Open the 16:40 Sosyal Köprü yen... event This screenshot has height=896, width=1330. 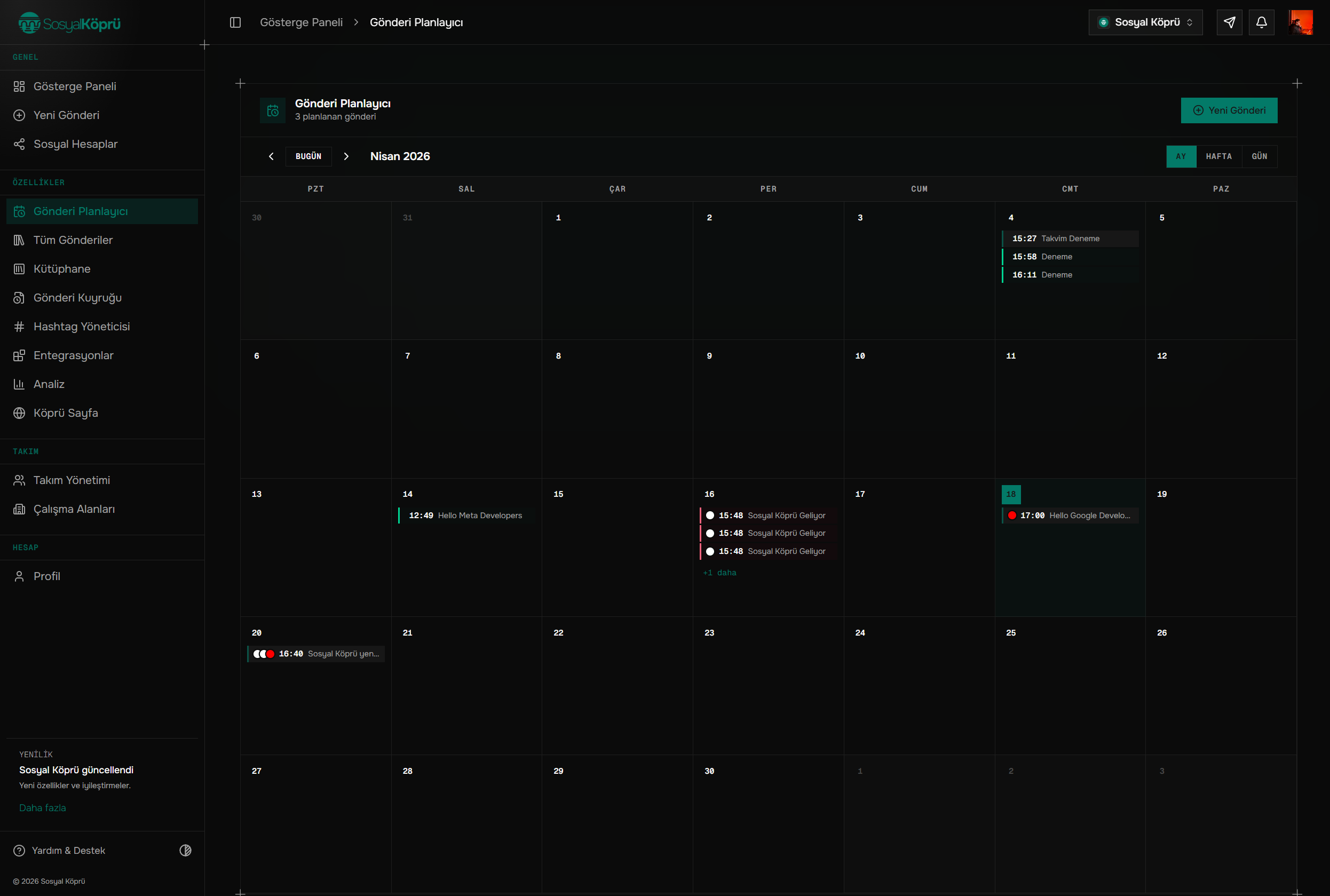(316, 654)
